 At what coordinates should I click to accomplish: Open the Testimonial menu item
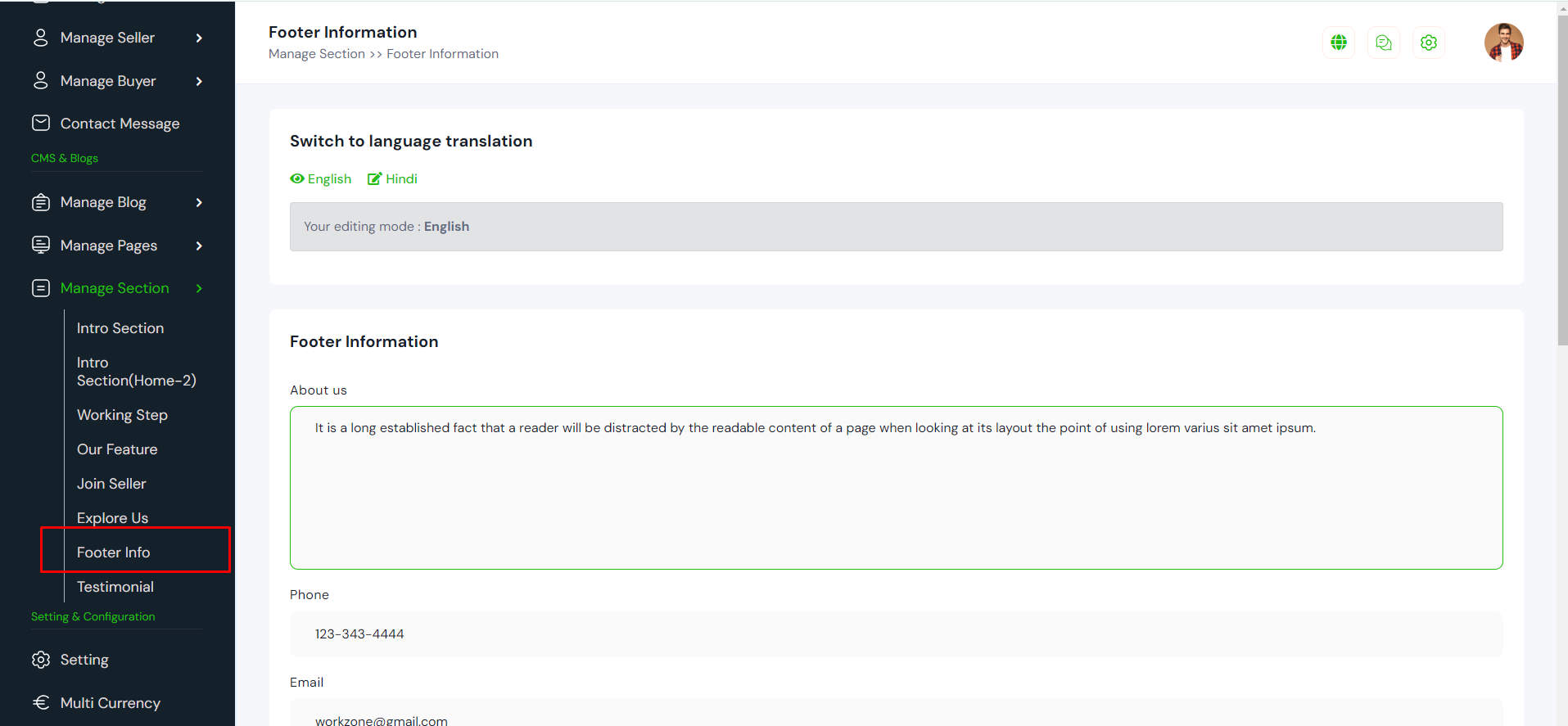pos(115,587)
